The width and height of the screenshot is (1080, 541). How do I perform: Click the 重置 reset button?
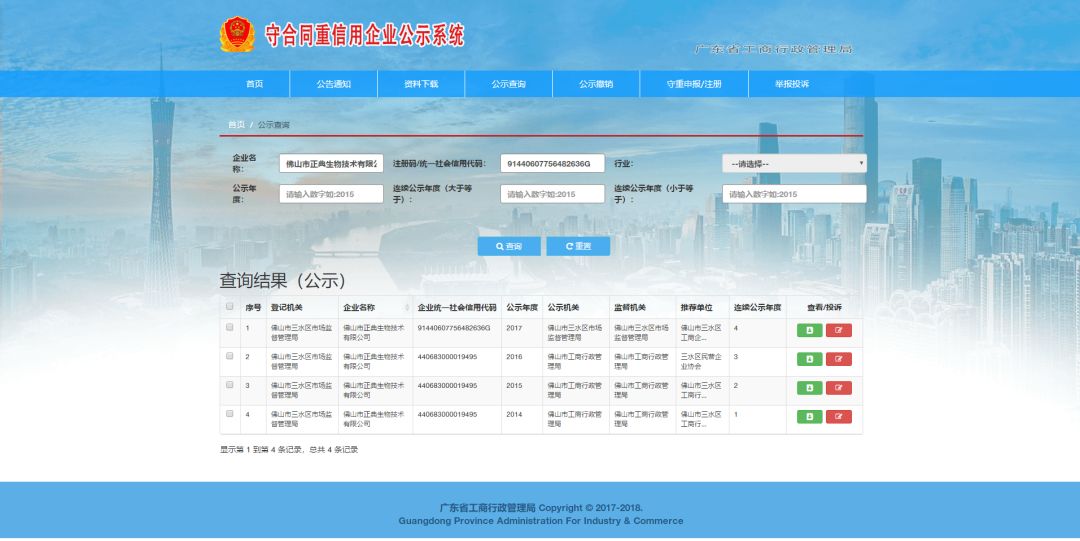[x=579, y=246]
